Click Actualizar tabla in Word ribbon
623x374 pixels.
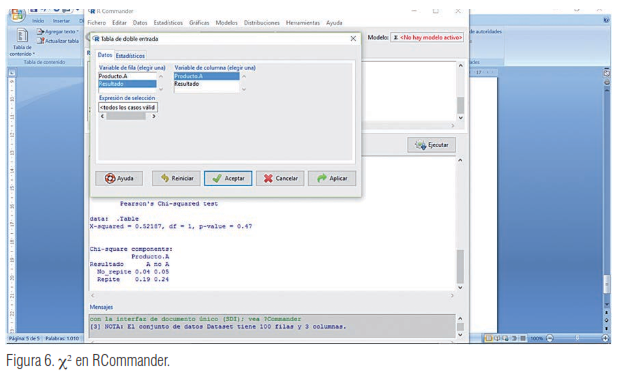point(58,41)
